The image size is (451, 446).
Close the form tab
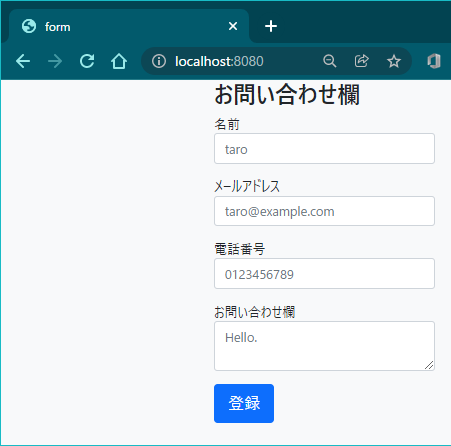click(233, 26)
